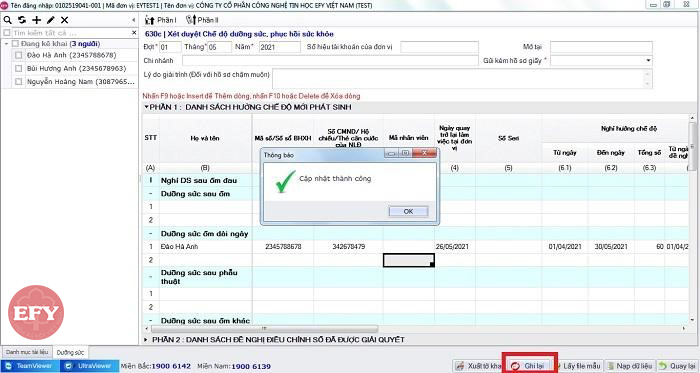This screenshot has height=373, width=700.
Task: Click the Quay lại button
Action: pos(678,366)
